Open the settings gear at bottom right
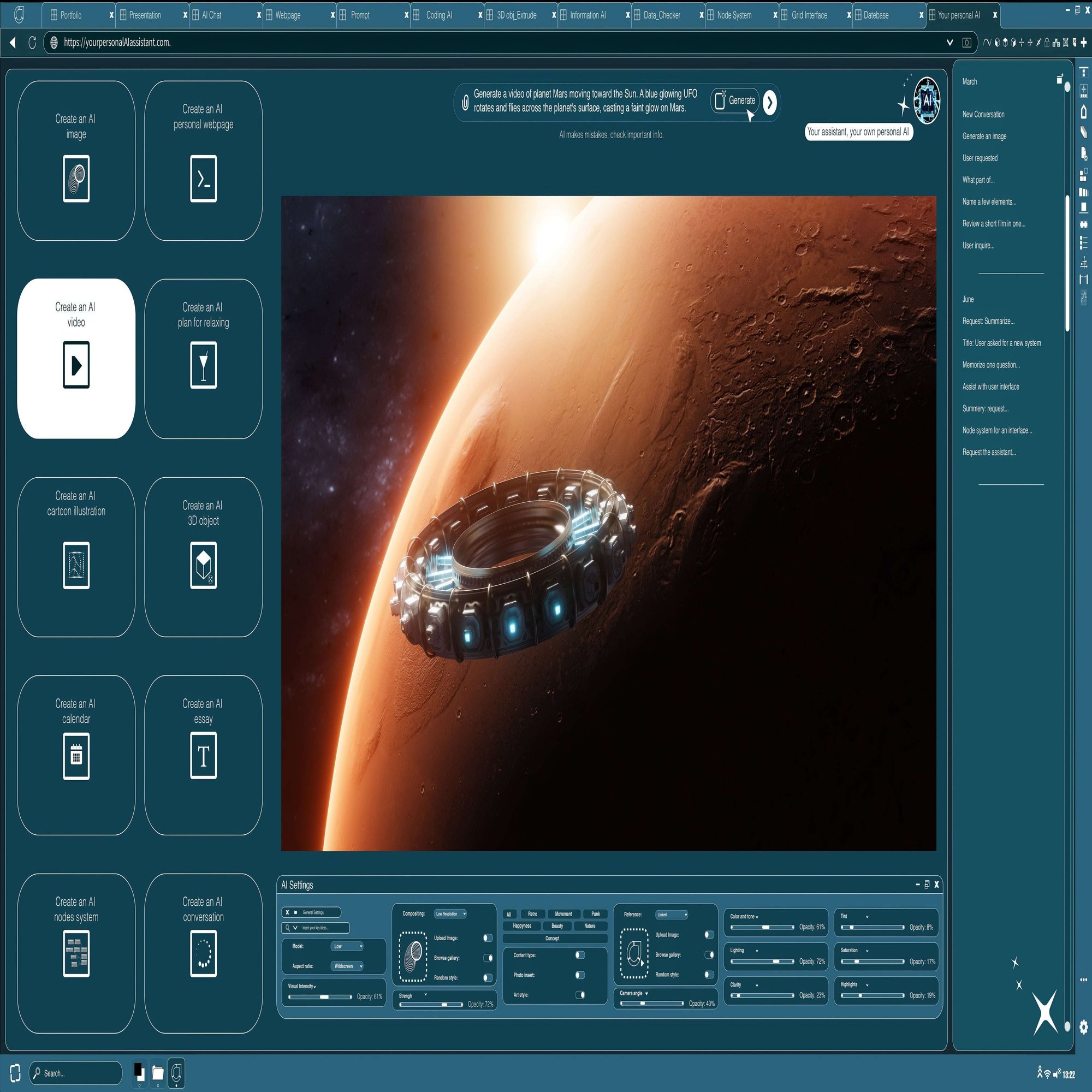Screen dimensions: 1092x1092 [x=1083, y=1026]
